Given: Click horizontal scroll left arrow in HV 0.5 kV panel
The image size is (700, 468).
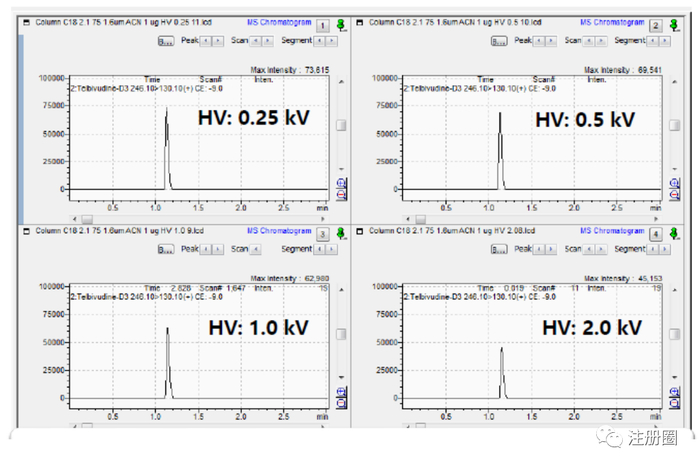Looking at the screenshot, I should [x=408, y=219].
